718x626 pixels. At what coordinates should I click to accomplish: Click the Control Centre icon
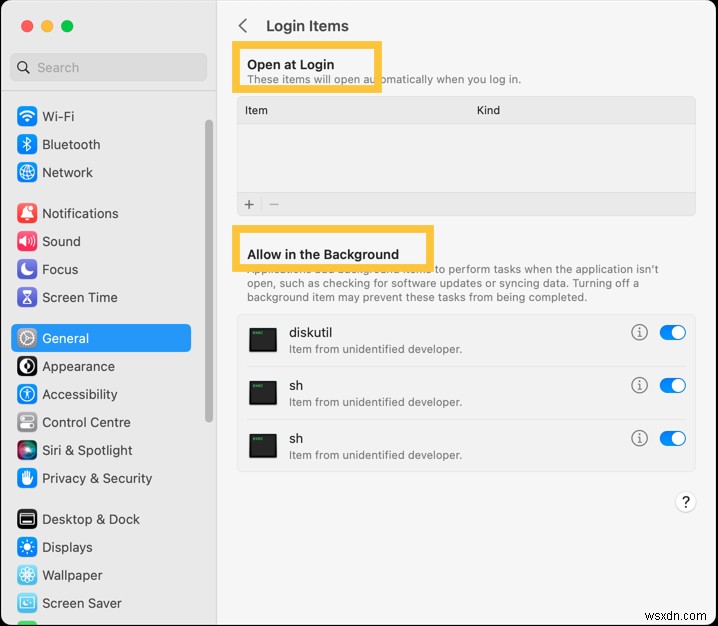tap(27, 422)
